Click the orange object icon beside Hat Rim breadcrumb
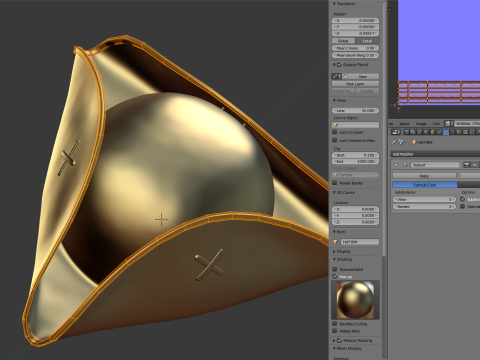Viewport: 480px width, 360px height. (x=414, y=142)
